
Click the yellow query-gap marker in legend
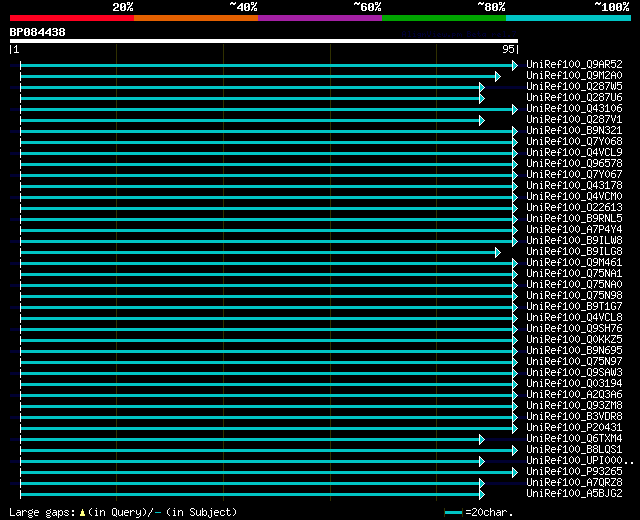pyautogui.click(x=82, y=513)
